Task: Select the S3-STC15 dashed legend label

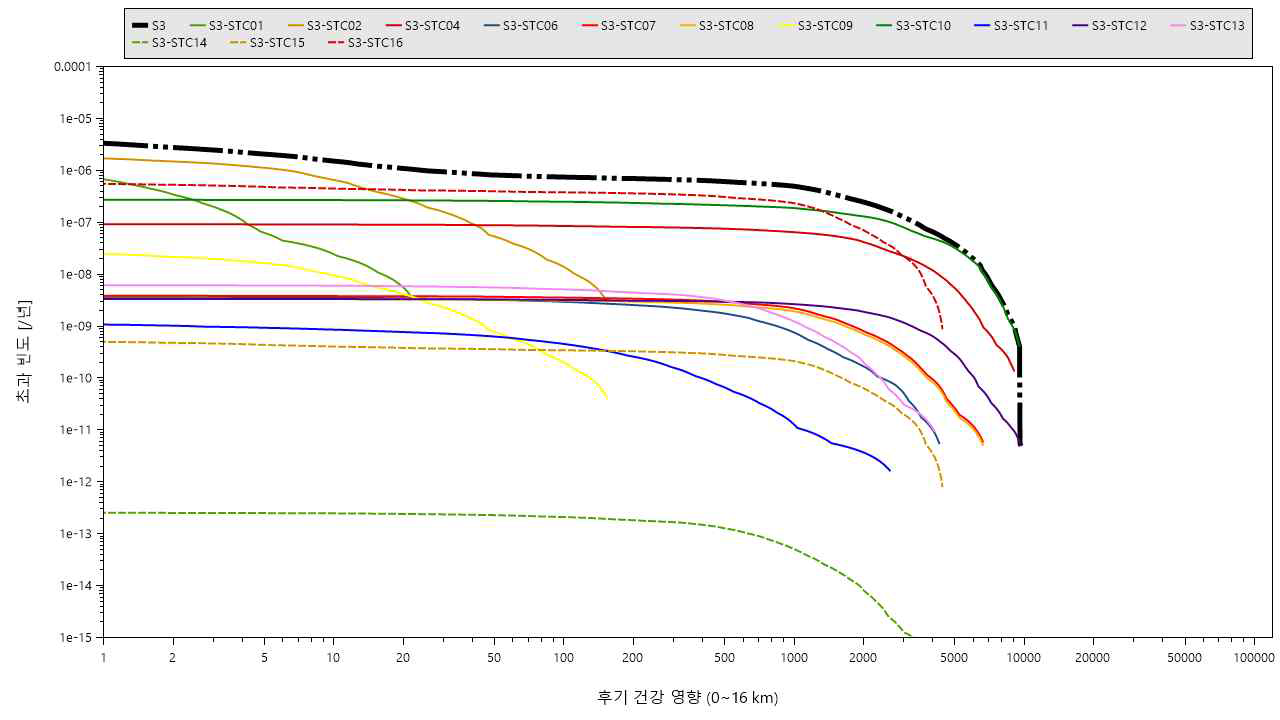Action: [x=277, y=43]
